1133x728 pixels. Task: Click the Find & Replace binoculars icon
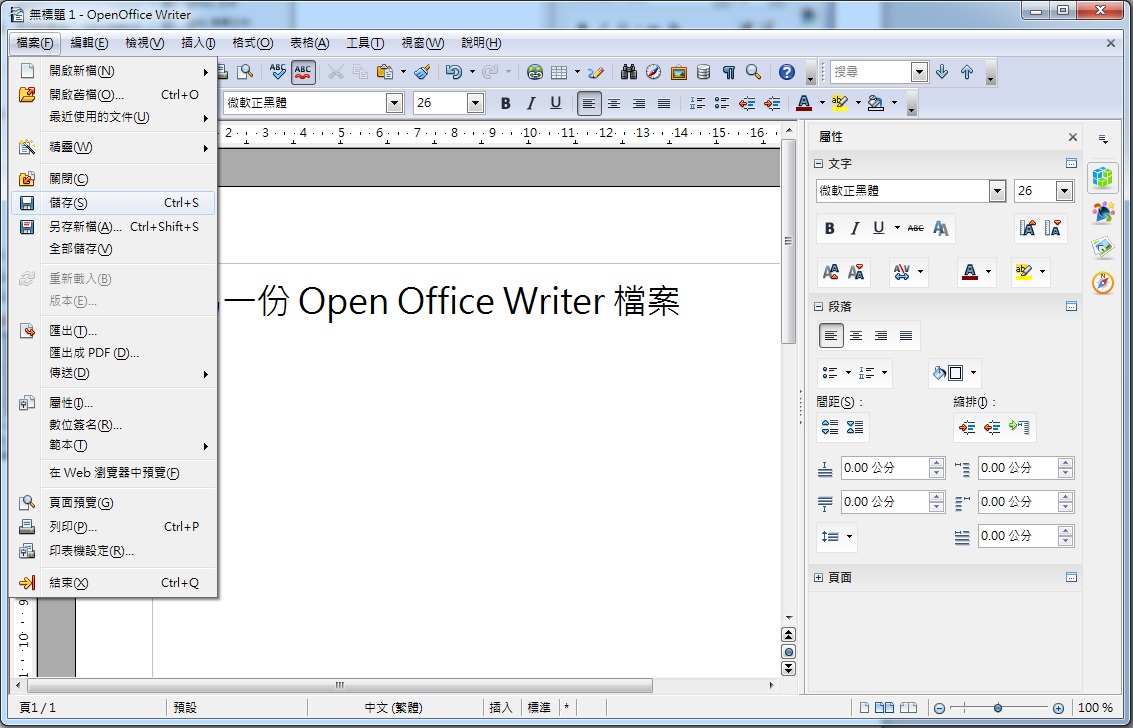pos(629,72)
